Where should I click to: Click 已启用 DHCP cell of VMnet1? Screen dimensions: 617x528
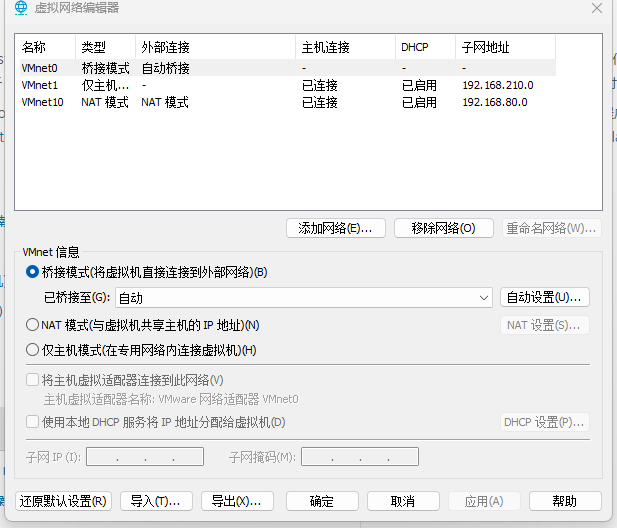(x=419, y=85)
